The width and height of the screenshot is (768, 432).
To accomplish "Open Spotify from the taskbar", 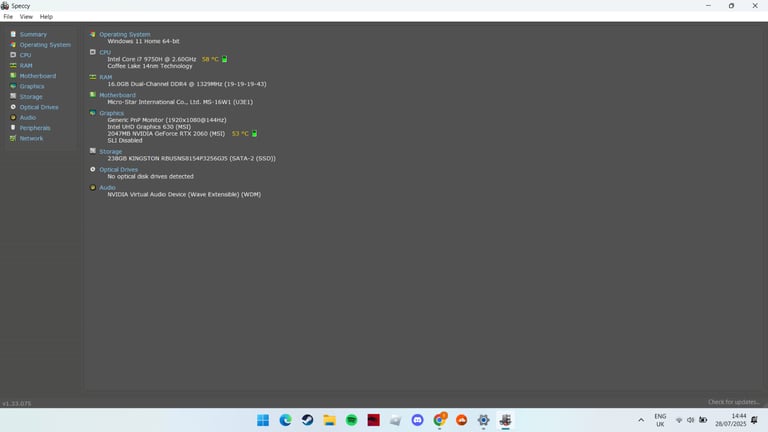I will (x=351, y=420).
